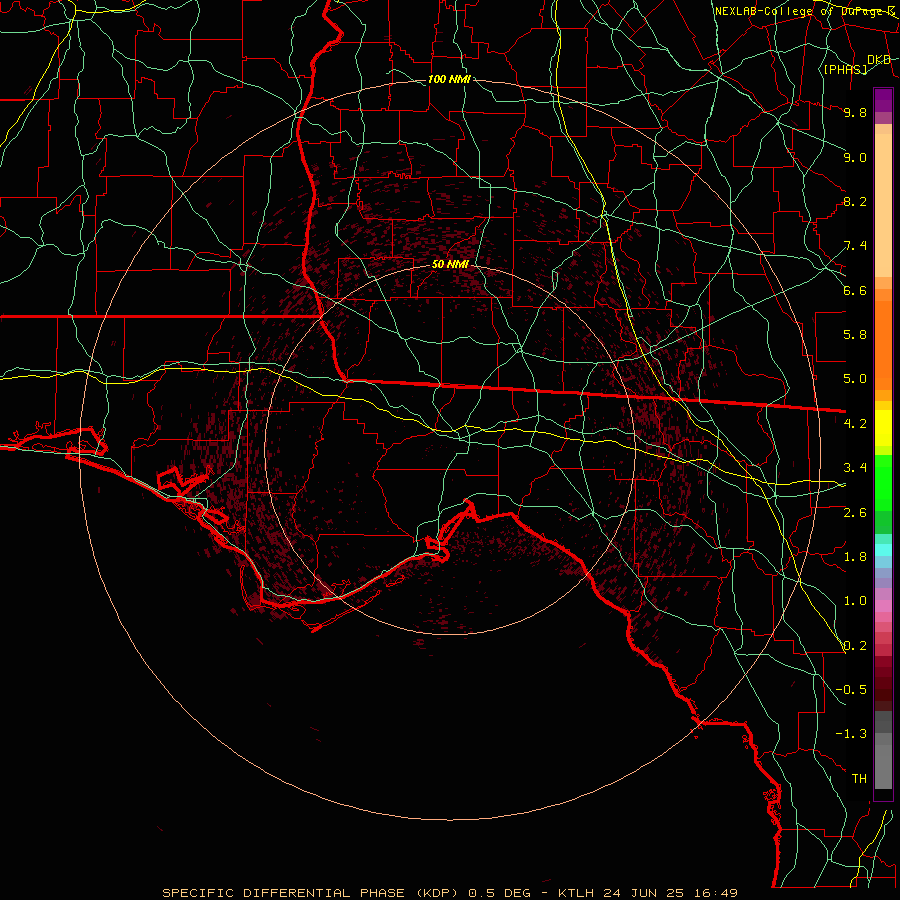900x900 pixels.
Task: Click the 4.2 value on color scale
Action: point(855,424)
